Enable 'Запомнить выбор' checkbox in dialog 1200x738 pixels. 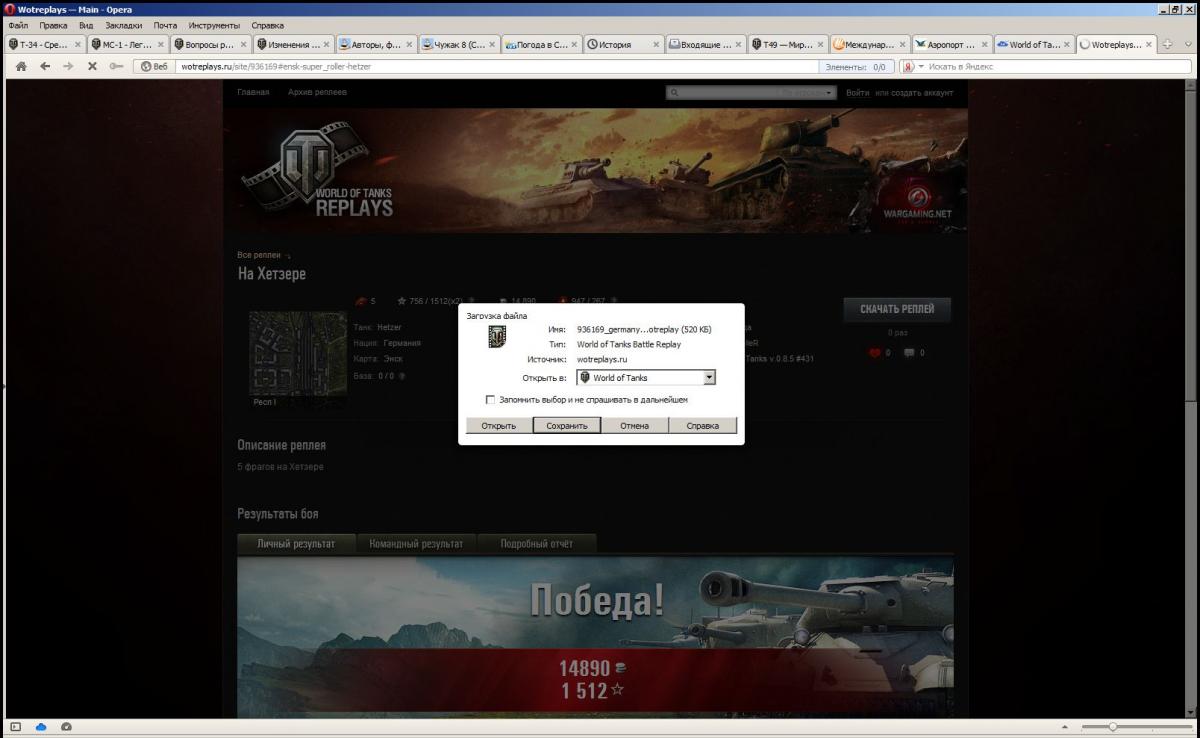click(490, 400)
